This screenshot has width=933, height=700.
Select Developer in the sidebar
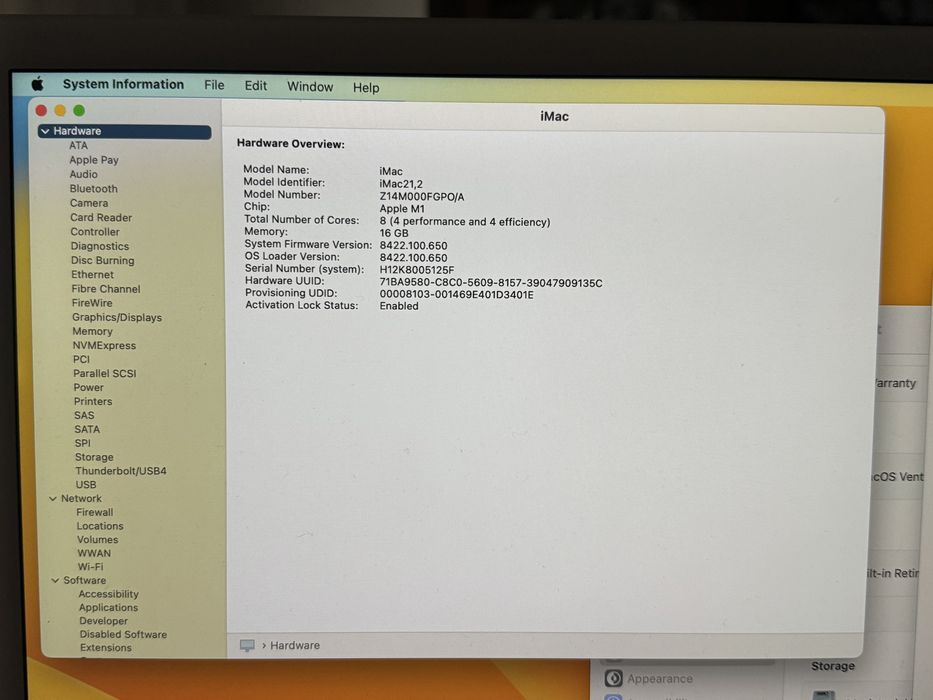coord(104,621)
